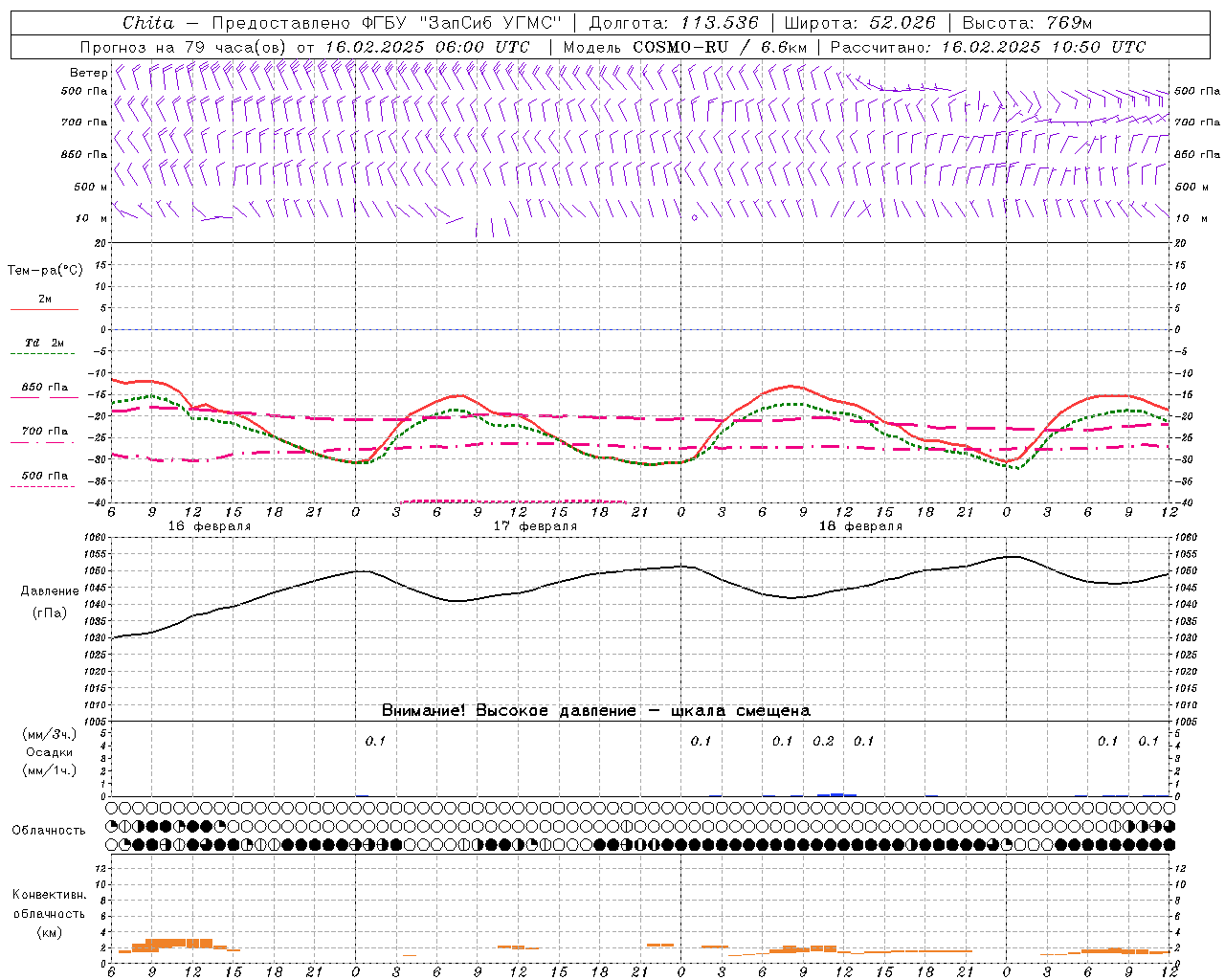
Task: Click the "Конвективн." convective cloud label
Action: [x=49, y=895]
